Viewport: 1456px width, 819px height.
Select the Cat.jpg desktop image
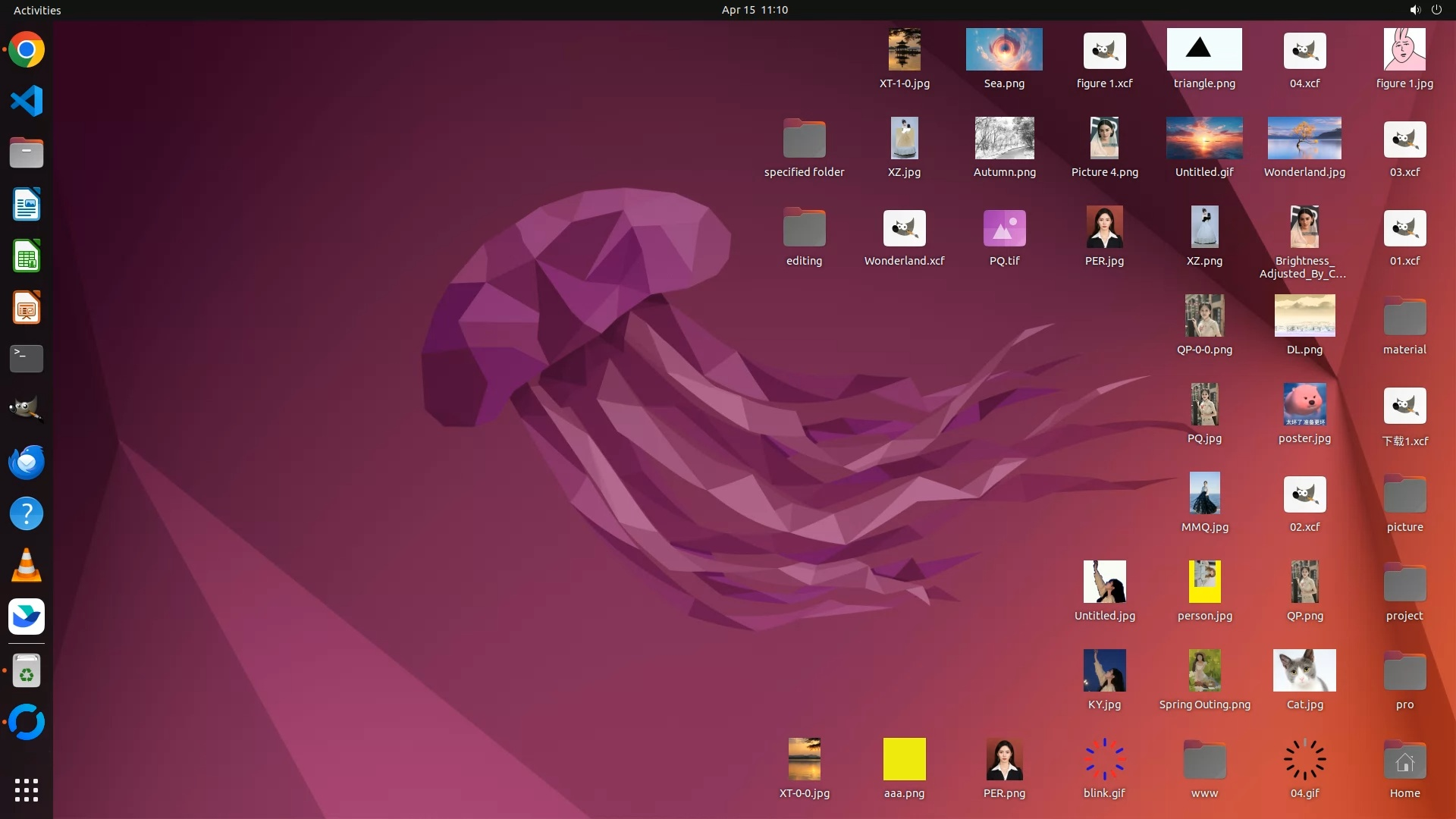(1304, 670)
